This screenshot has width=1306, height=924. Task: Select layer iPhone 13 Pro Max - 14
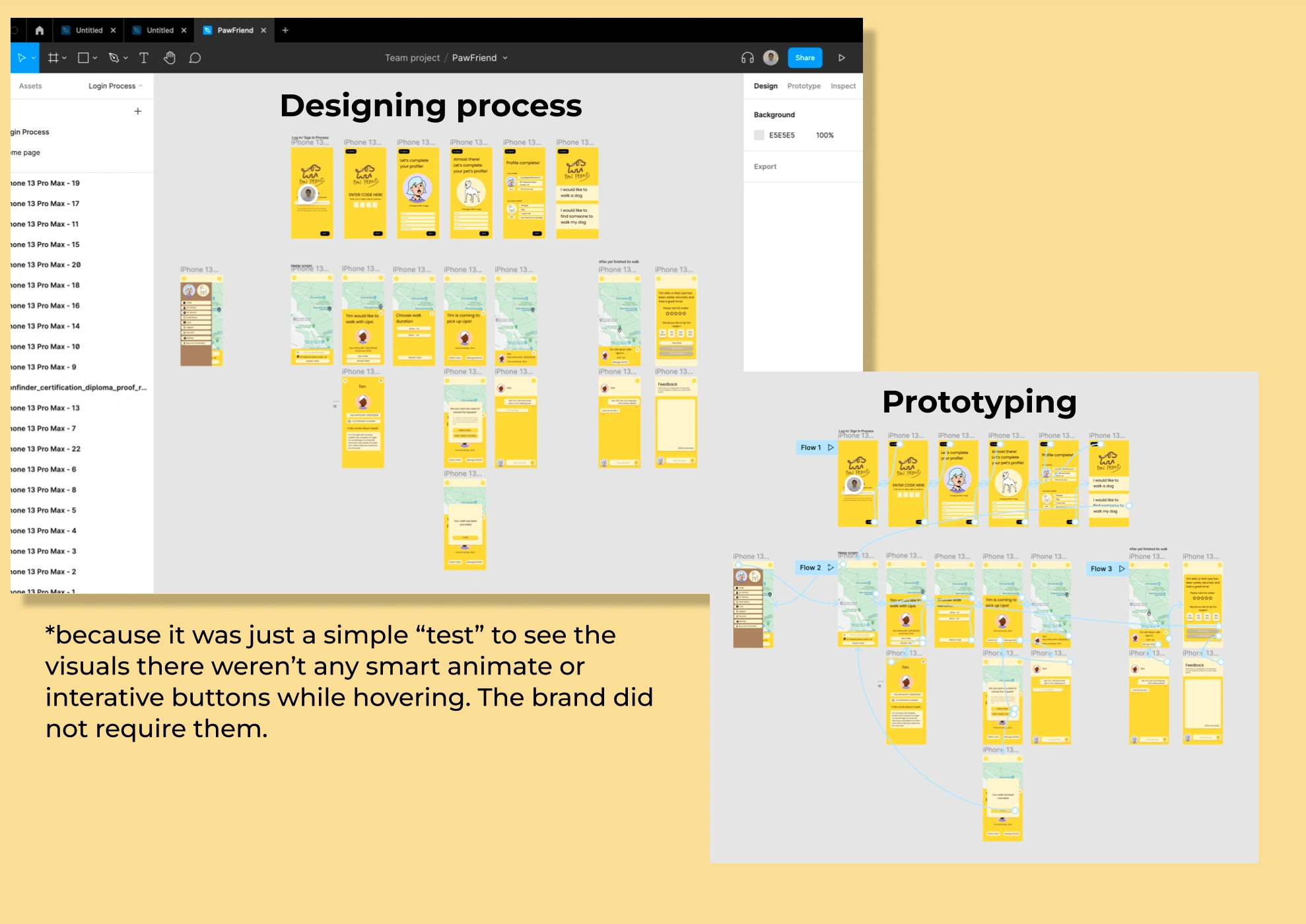(x=82, y=327)
